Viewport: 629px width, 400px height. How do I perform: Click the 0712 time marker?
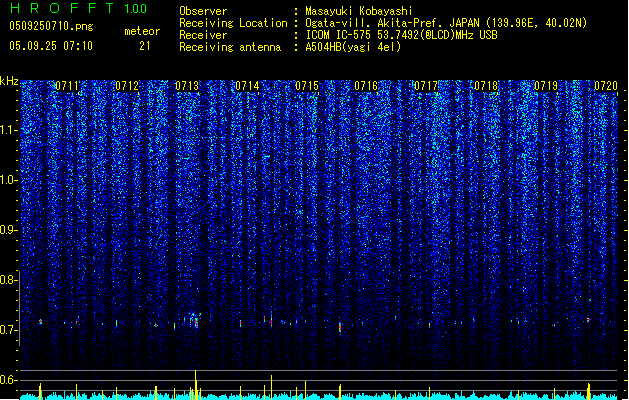point(127,86)
